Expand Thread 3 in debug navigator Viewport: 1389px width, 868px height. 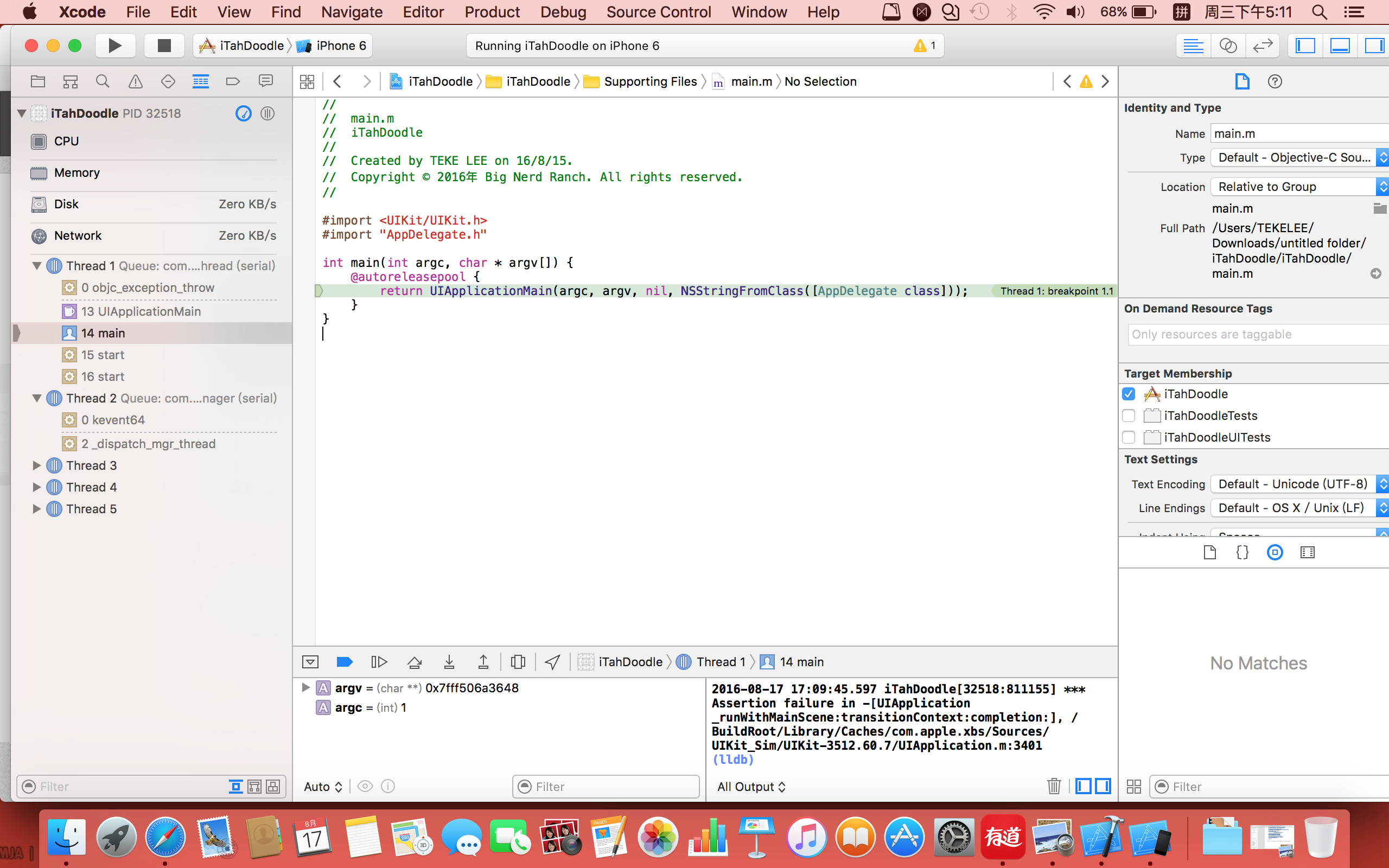tap(37, 465)
